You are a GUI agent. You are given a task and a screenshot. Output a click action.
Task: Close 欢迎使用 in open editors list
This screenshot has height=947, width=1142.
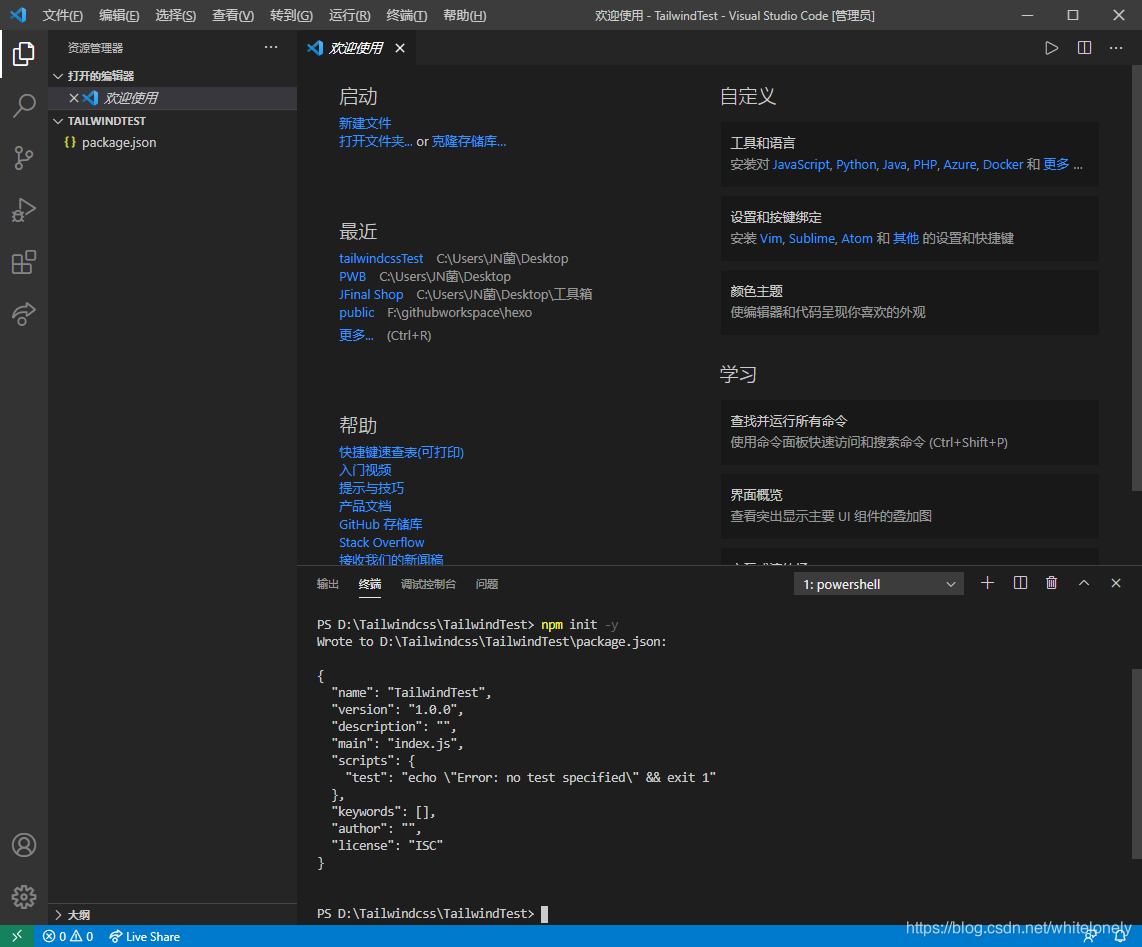tap(74, 98)
